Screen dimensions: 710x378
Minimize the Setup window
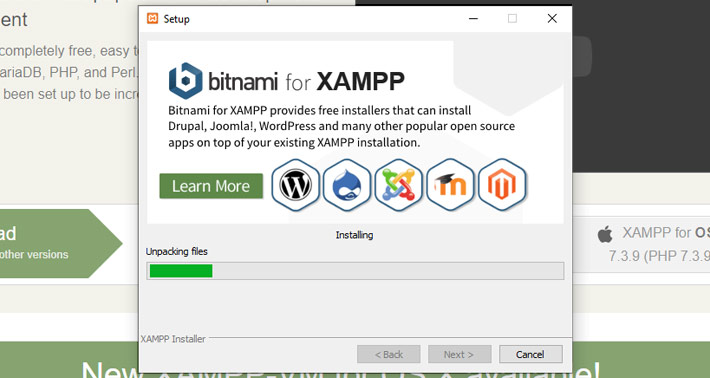473,19
